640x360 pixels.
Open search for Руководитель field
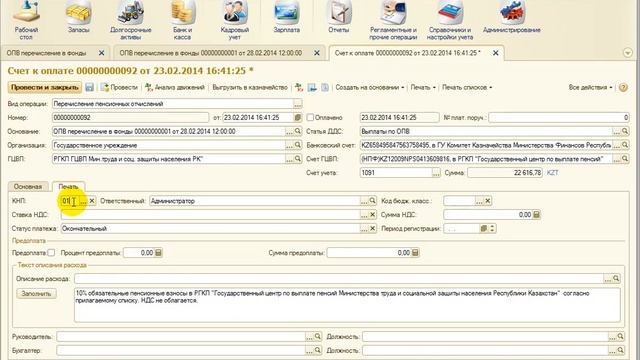pos(318,337)
